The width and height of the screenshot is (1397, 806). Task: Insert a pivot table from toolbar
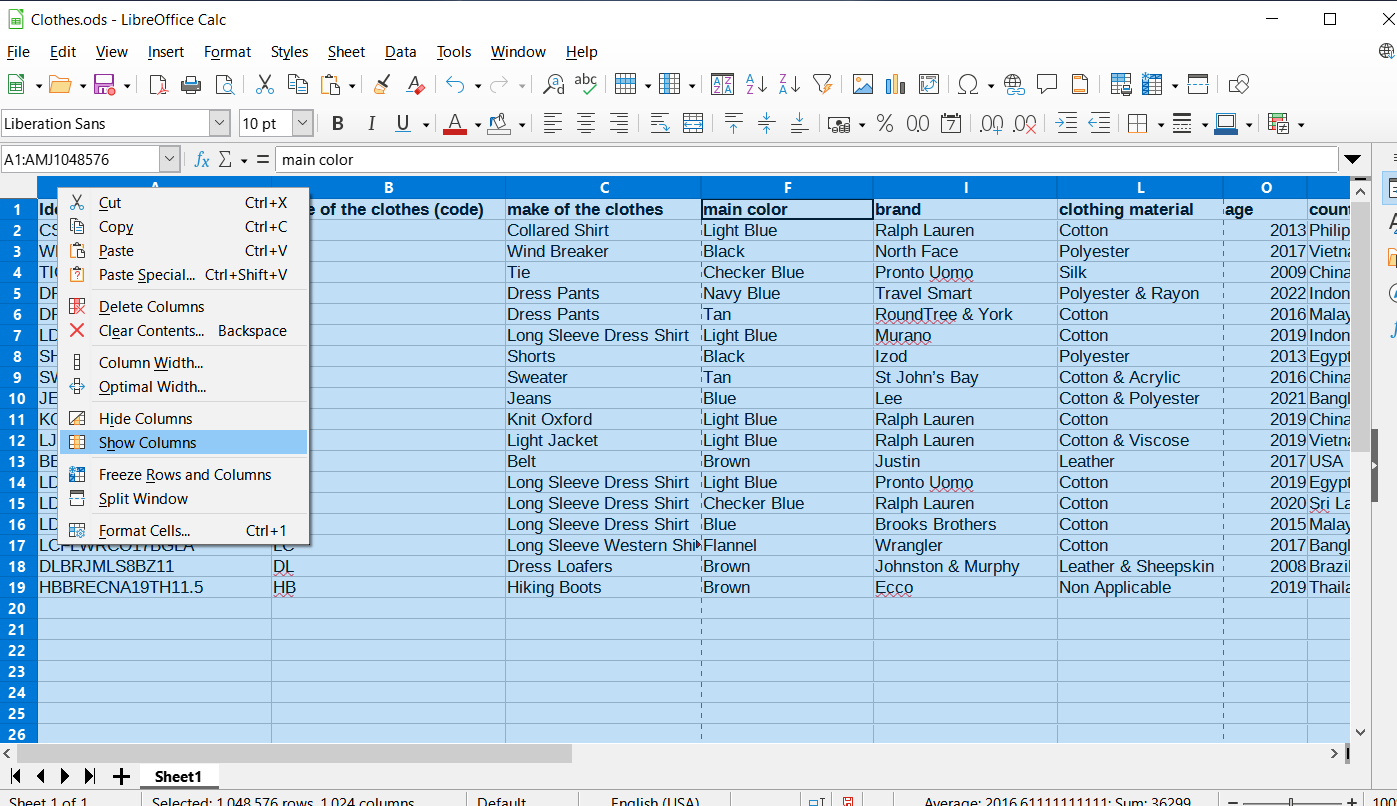pyautogui.click(x=929, y=85)
